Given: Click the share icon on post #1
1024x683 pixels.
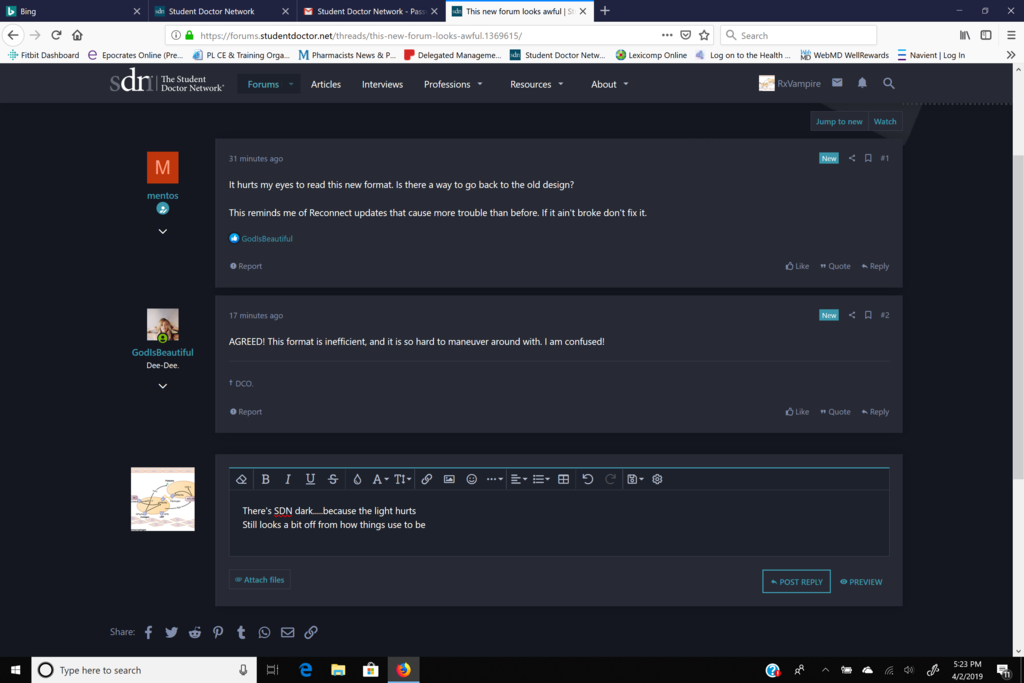Looking at the screenshot, I should pos(852,158).
